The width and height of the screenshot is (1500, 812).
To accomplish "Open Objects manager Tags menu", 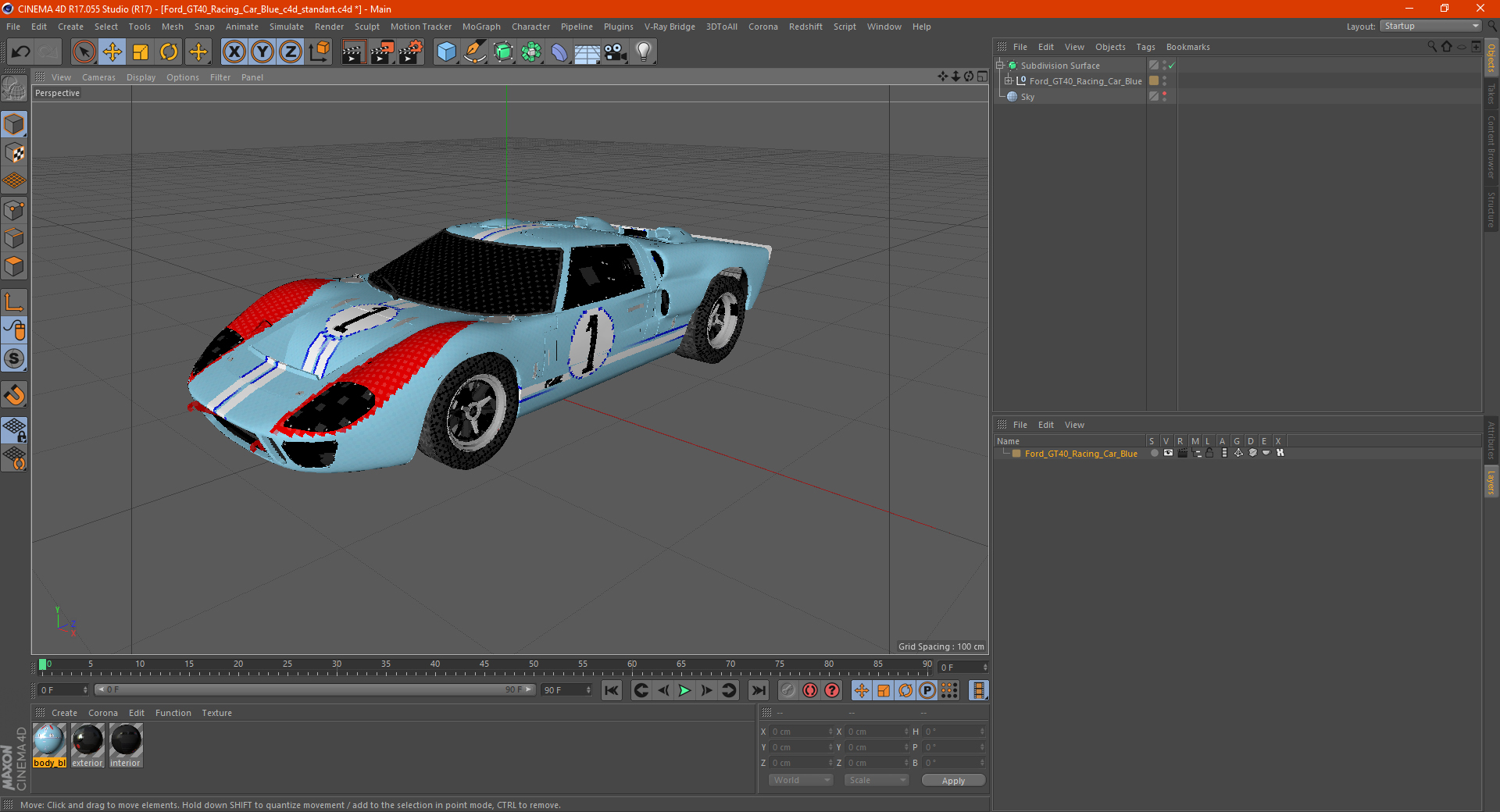I will click(1145, 47).
